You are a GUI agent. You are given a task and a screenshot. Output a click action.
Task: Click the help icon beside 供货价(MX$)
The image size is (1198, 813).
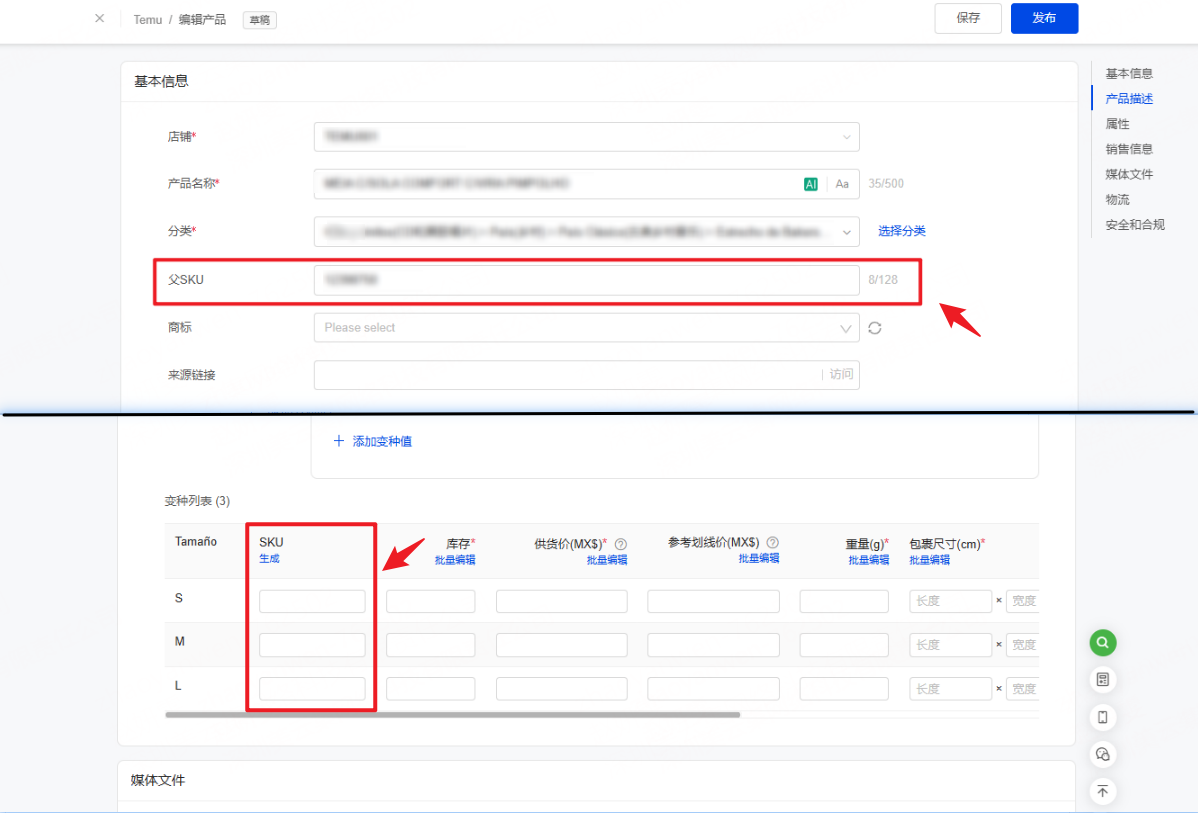click(621, 544)
